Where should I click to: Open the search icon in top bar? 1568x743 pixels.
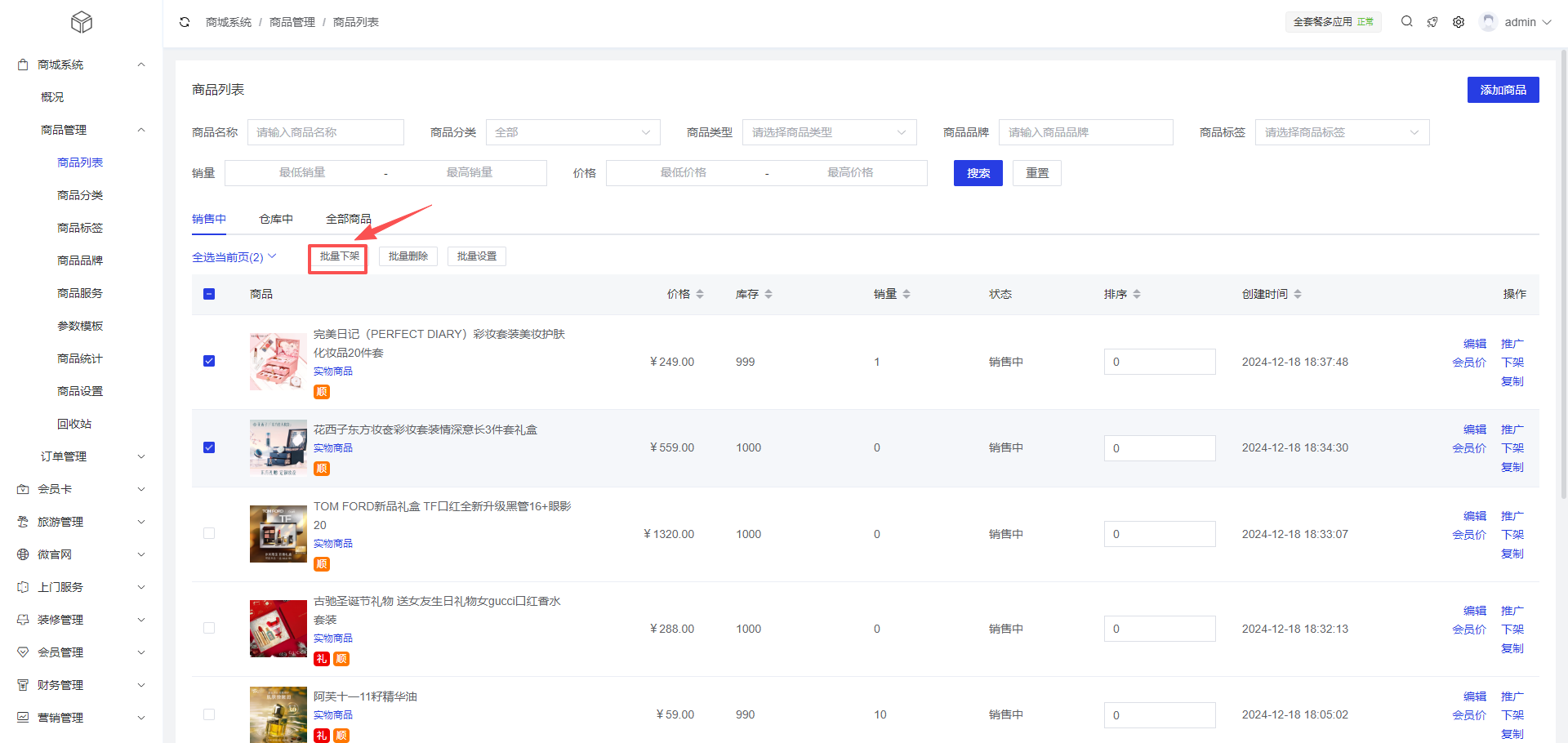[1406, 22]
